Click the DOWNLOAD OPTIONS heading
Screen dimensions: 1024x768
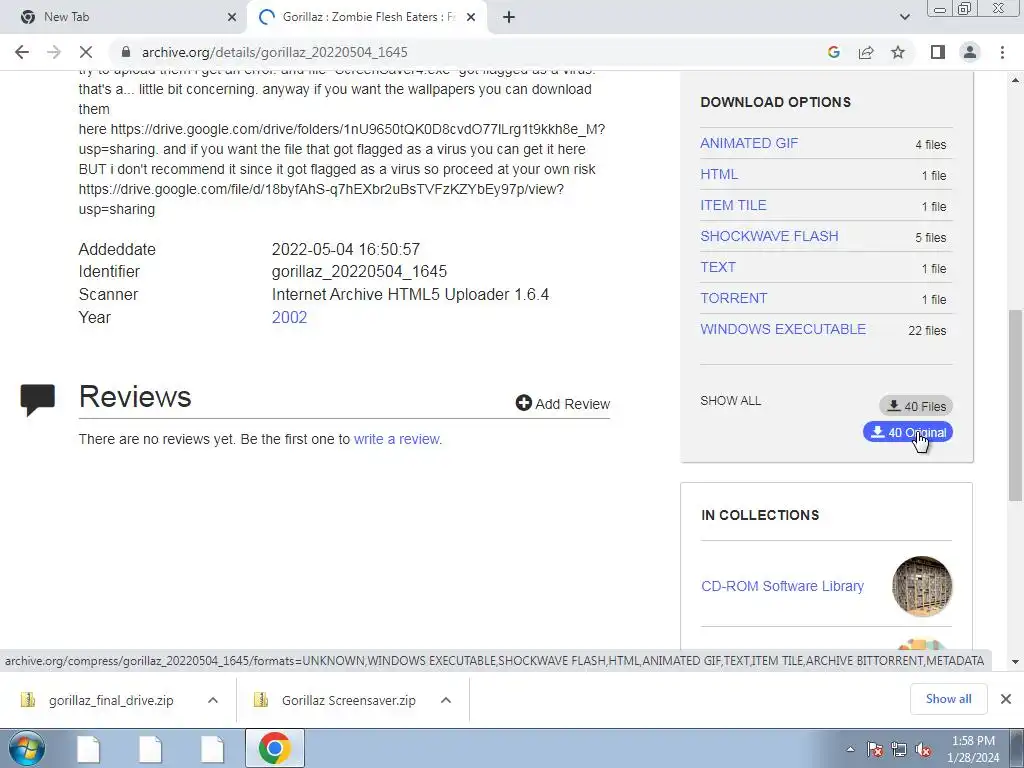(776, 102)
